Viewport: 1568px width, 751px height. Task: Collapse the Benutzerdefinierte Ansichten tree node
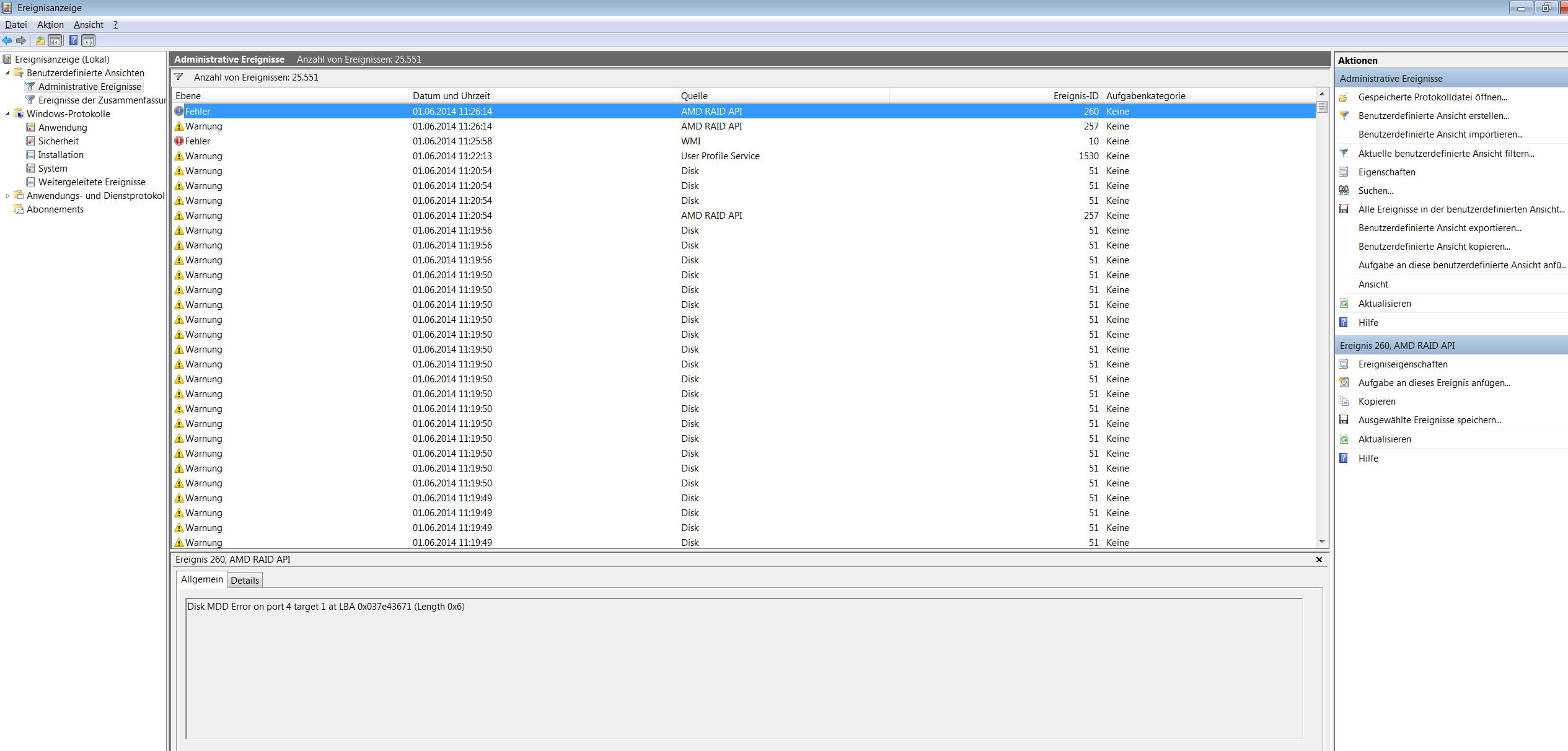(x=7, y=73)
